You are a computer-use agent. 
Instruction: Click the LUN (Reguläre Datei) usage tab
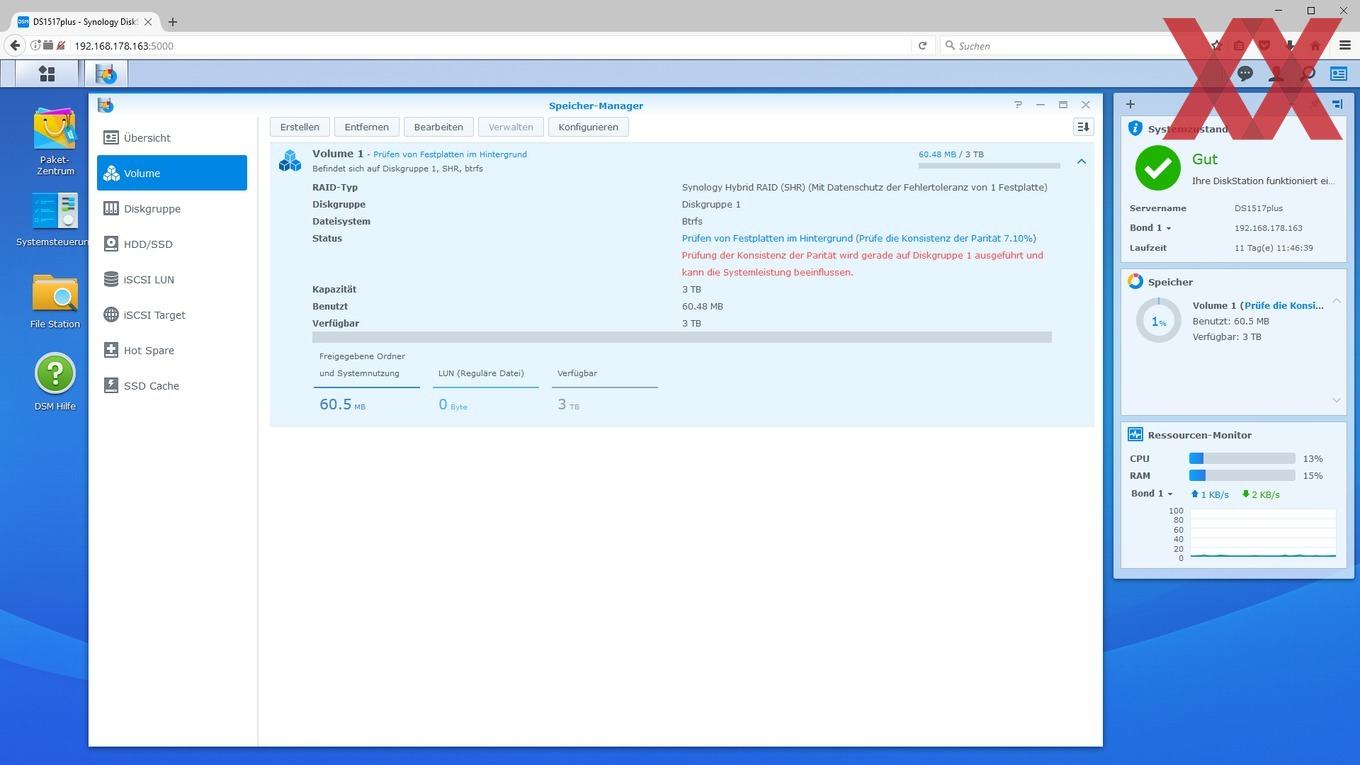click(486, 390)
